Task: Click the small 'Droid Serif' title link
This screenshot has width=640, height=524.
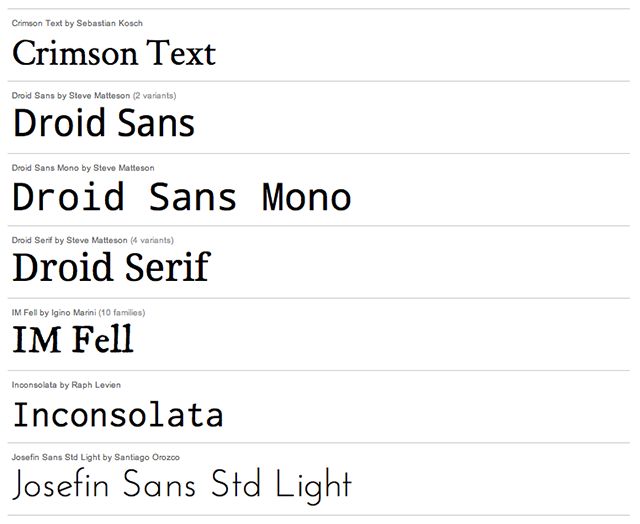Action: pos(32,240)
